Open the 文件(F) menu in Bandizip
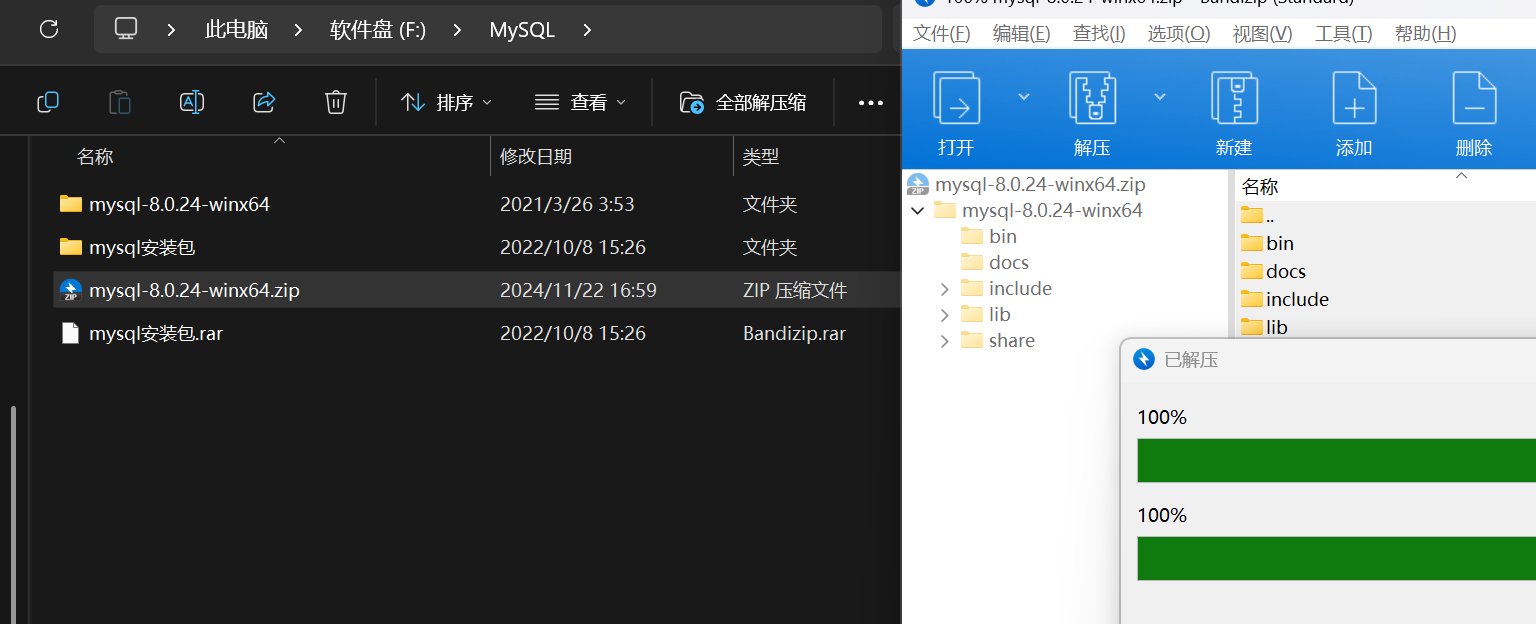The height and width of the screenshot is (624, 1536). pyautogui.click(x=942, y=34)
